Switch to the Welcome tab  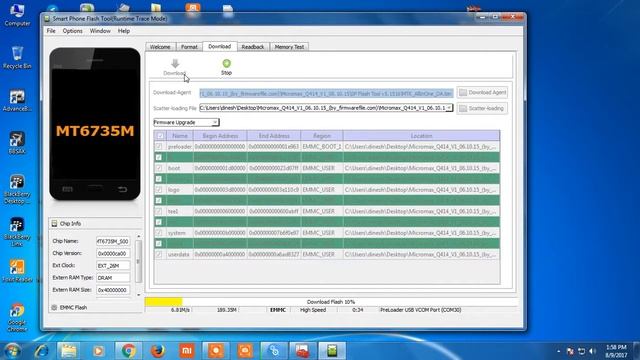(x=160, y=47)
